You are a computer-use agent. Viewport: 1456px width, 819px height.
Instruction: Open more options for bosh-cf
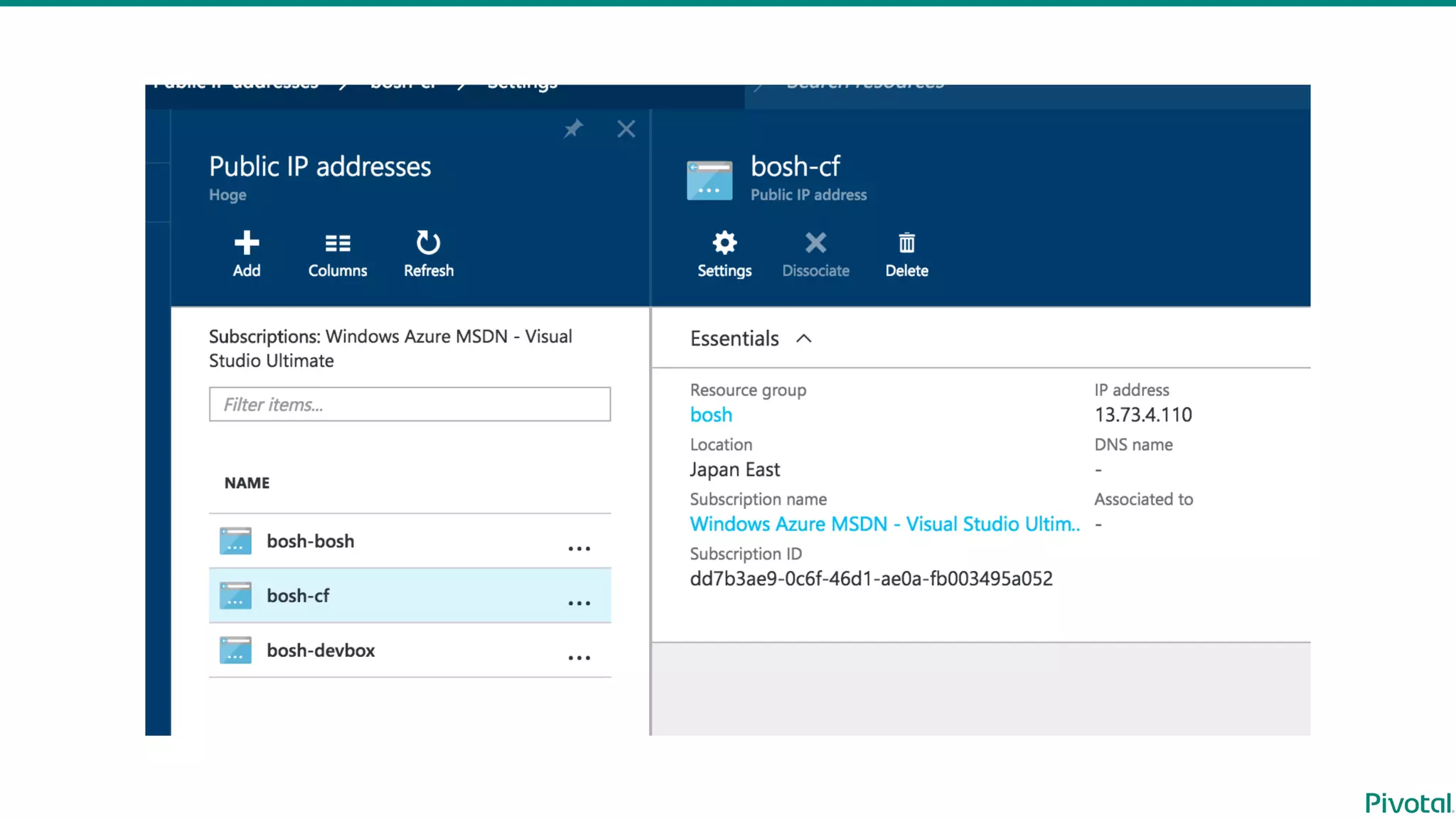tap(579, 603)
